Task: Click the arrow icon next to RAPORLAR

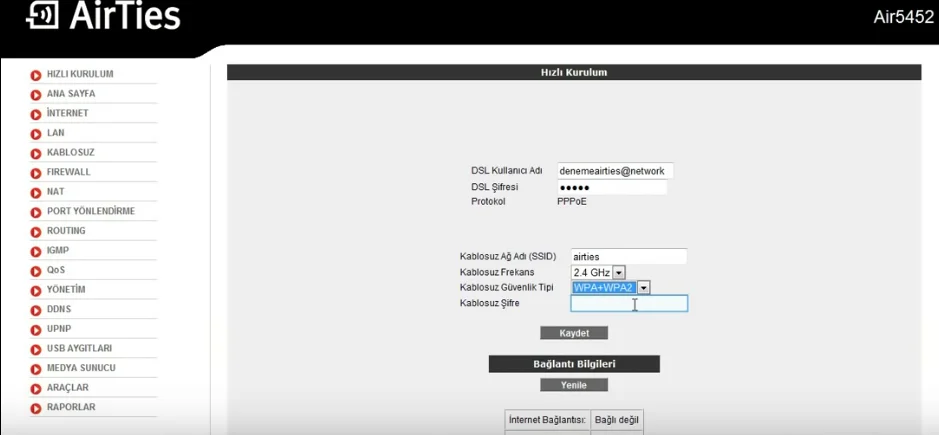Action: tap(36, 408)
